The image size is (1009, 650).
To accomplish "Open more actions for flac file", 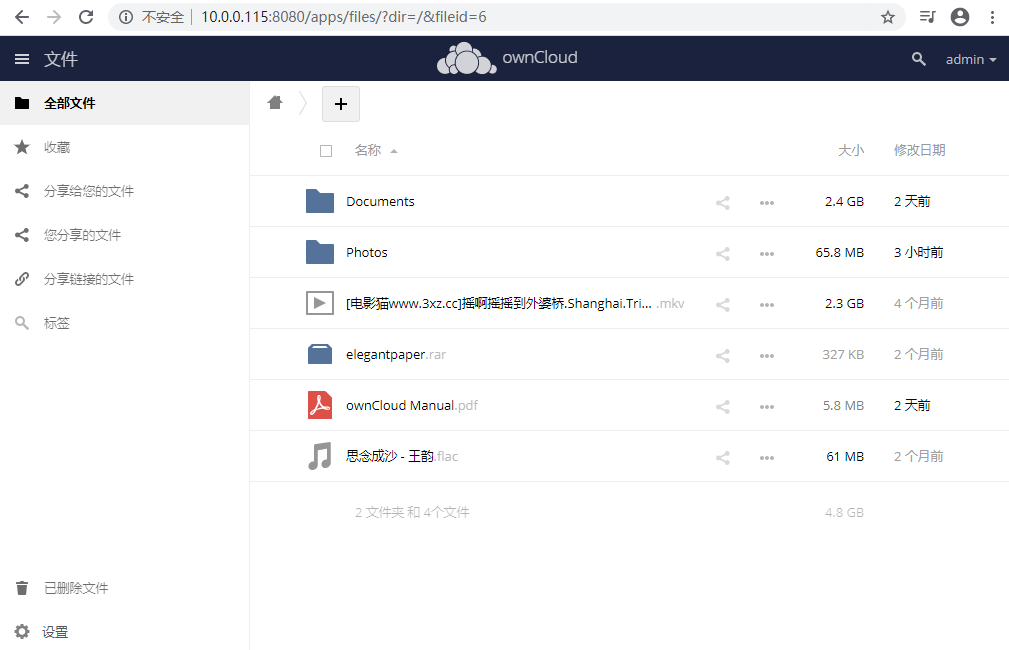I will (x=766, y=458).
